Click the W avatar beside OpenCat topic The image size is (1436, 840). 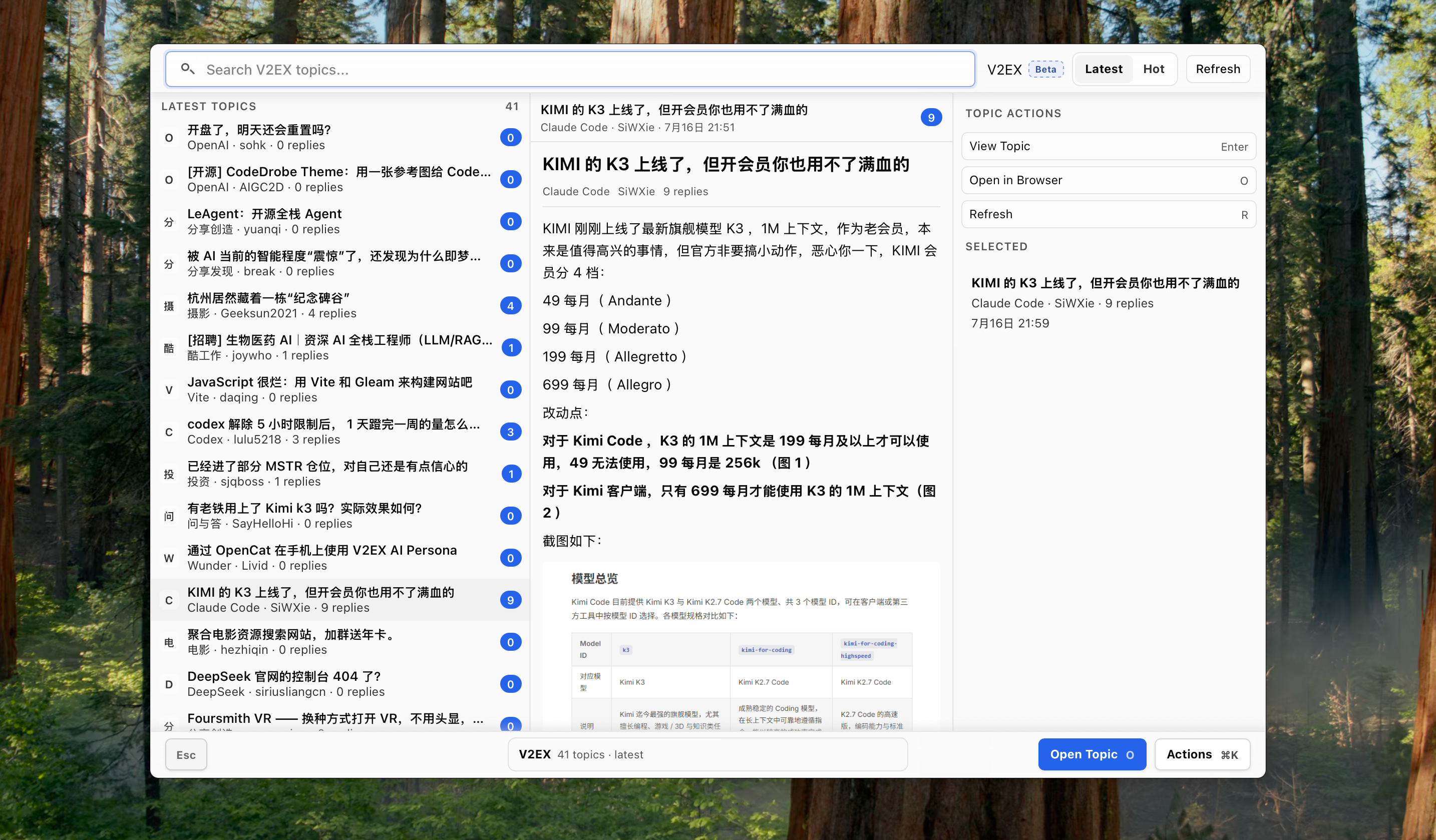[169, 558]
